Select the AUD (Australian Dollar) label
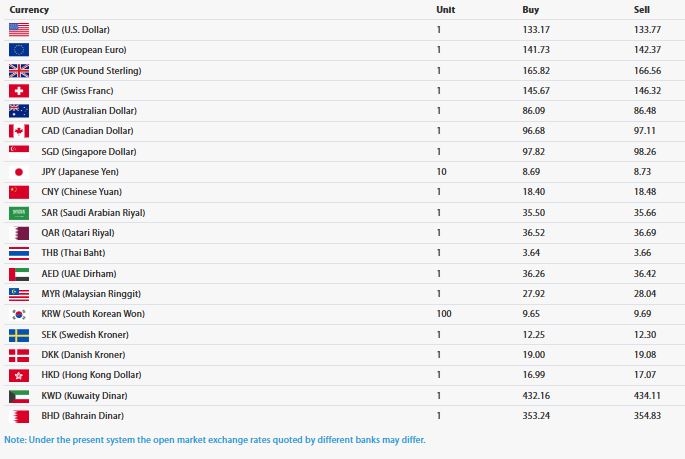The image size is (685, 459). point(89,111)
